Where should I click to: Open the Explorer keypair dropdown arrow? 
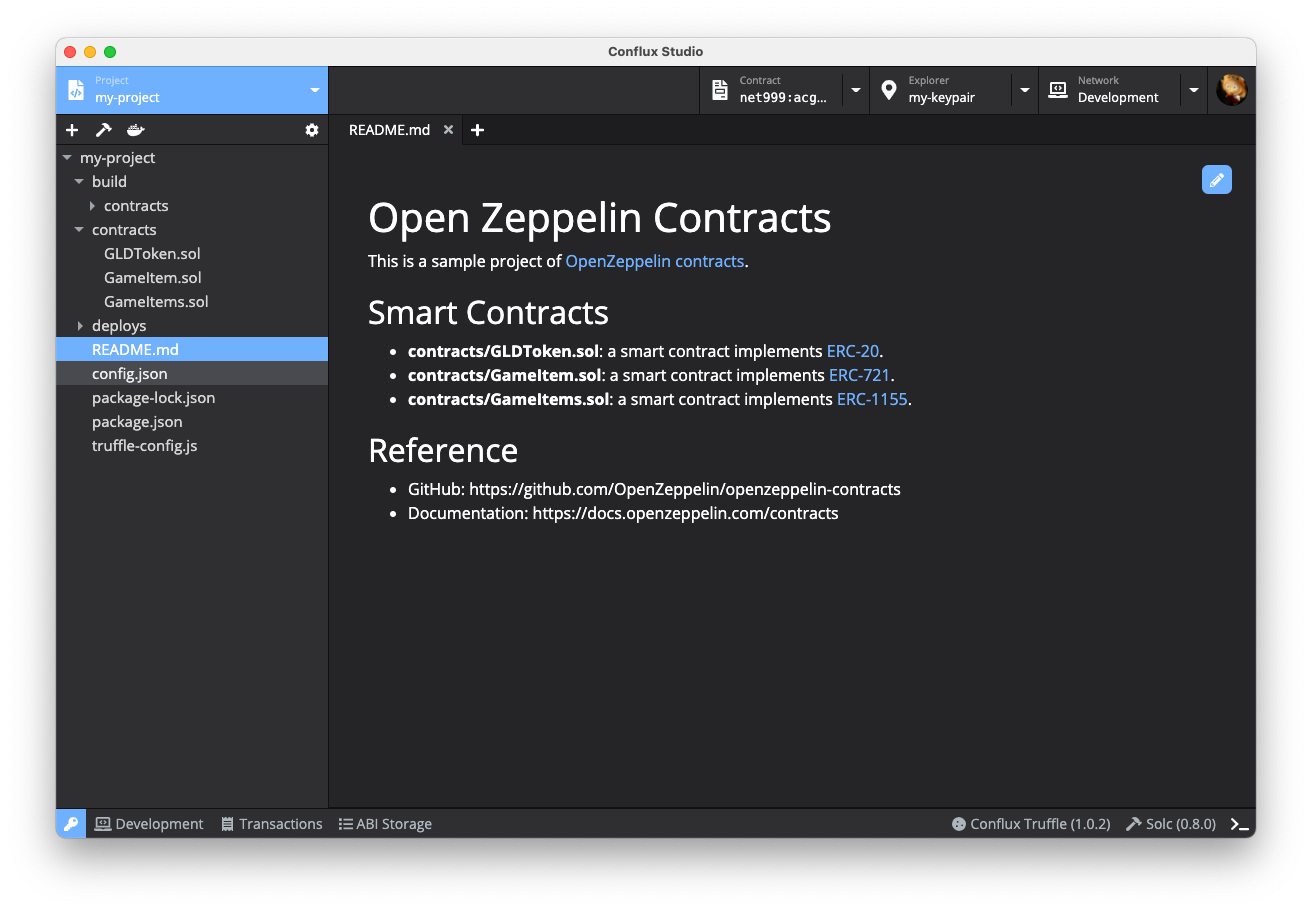(1025, 90)
